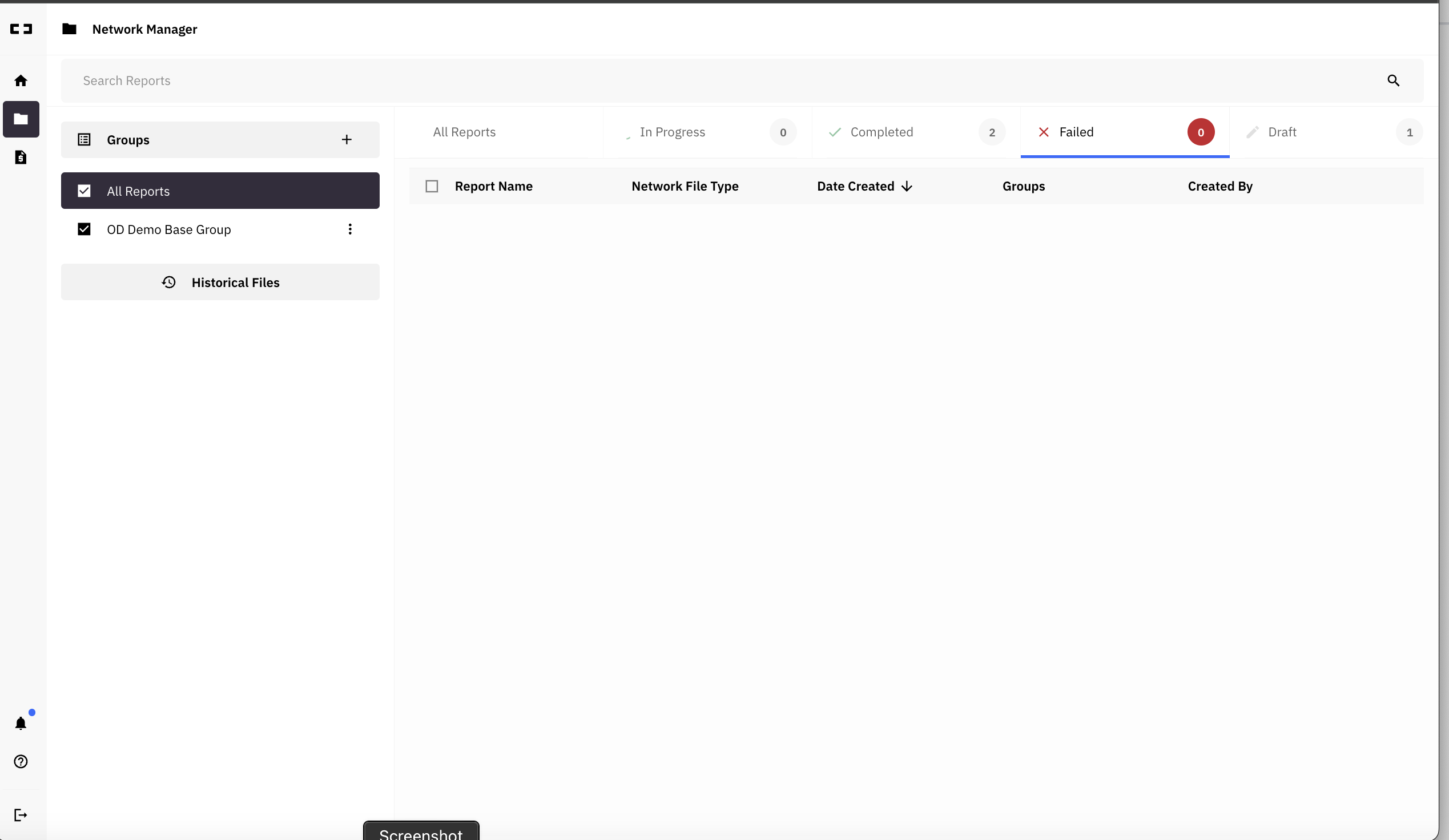Open Historical Files
The image size is (1449, 840).
[x=220, y=282]
